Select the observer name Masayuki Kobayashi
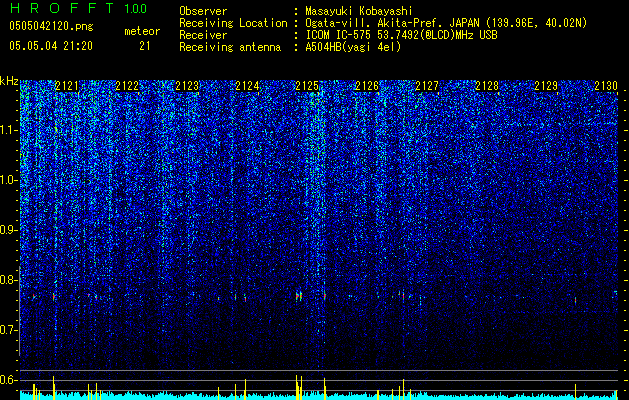The height and width of the screenshot is (400, 629). [x=359, y=11]
